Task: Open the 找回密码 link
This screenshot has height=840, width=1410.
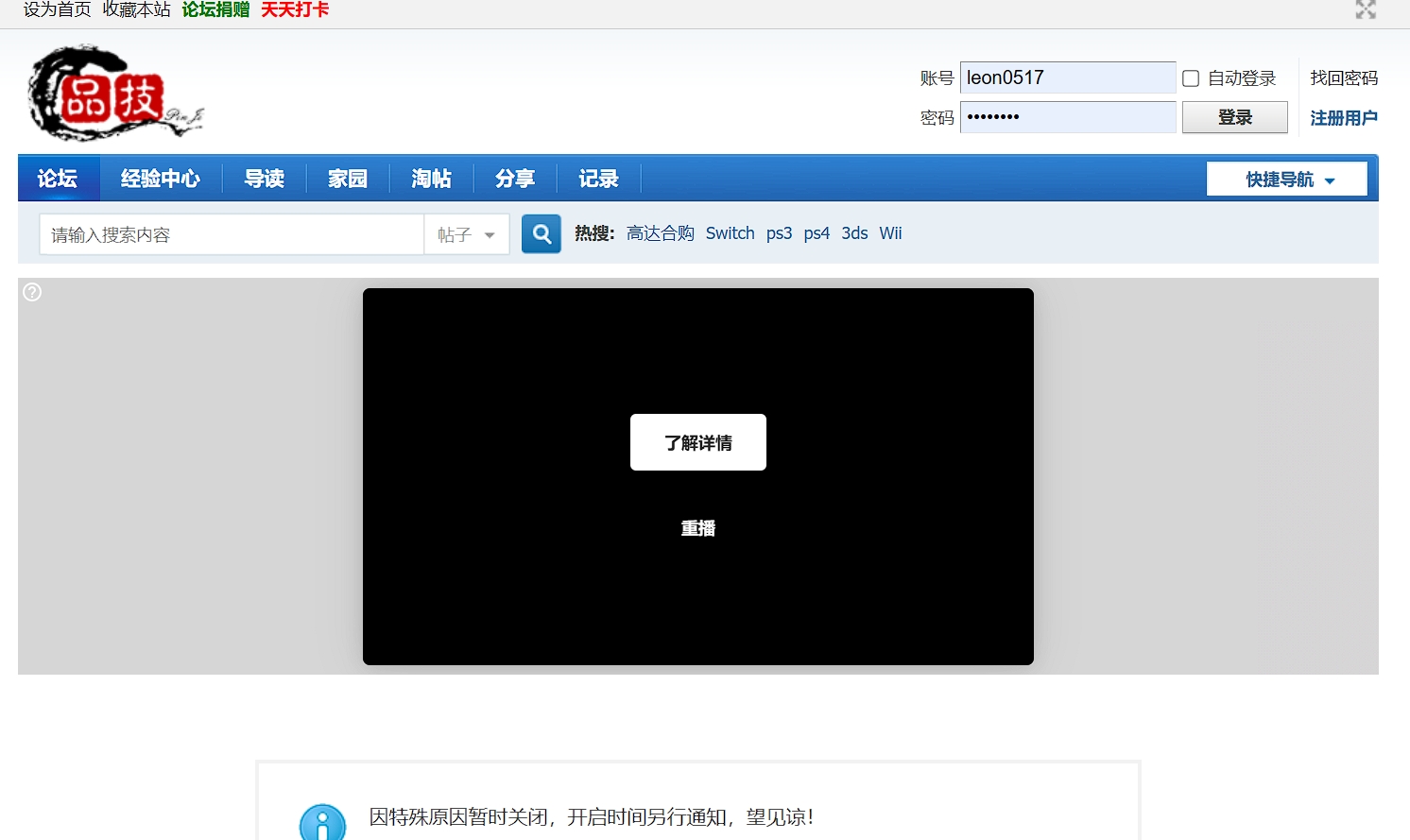Action: [x=1343, y=78]
